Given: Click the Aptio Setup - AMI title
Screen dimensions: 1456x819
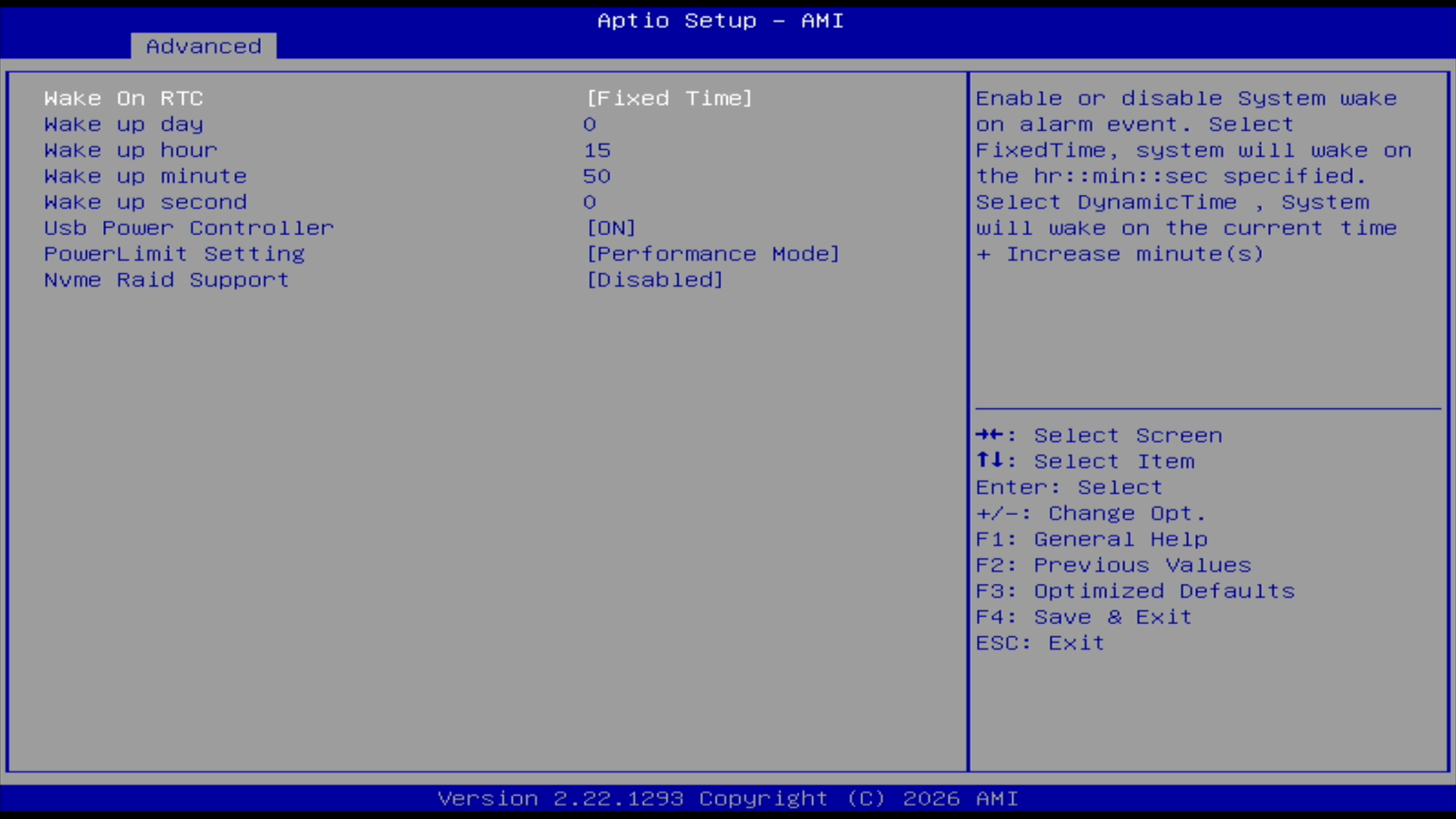Looking at the screenshot, I should [720, 20].
